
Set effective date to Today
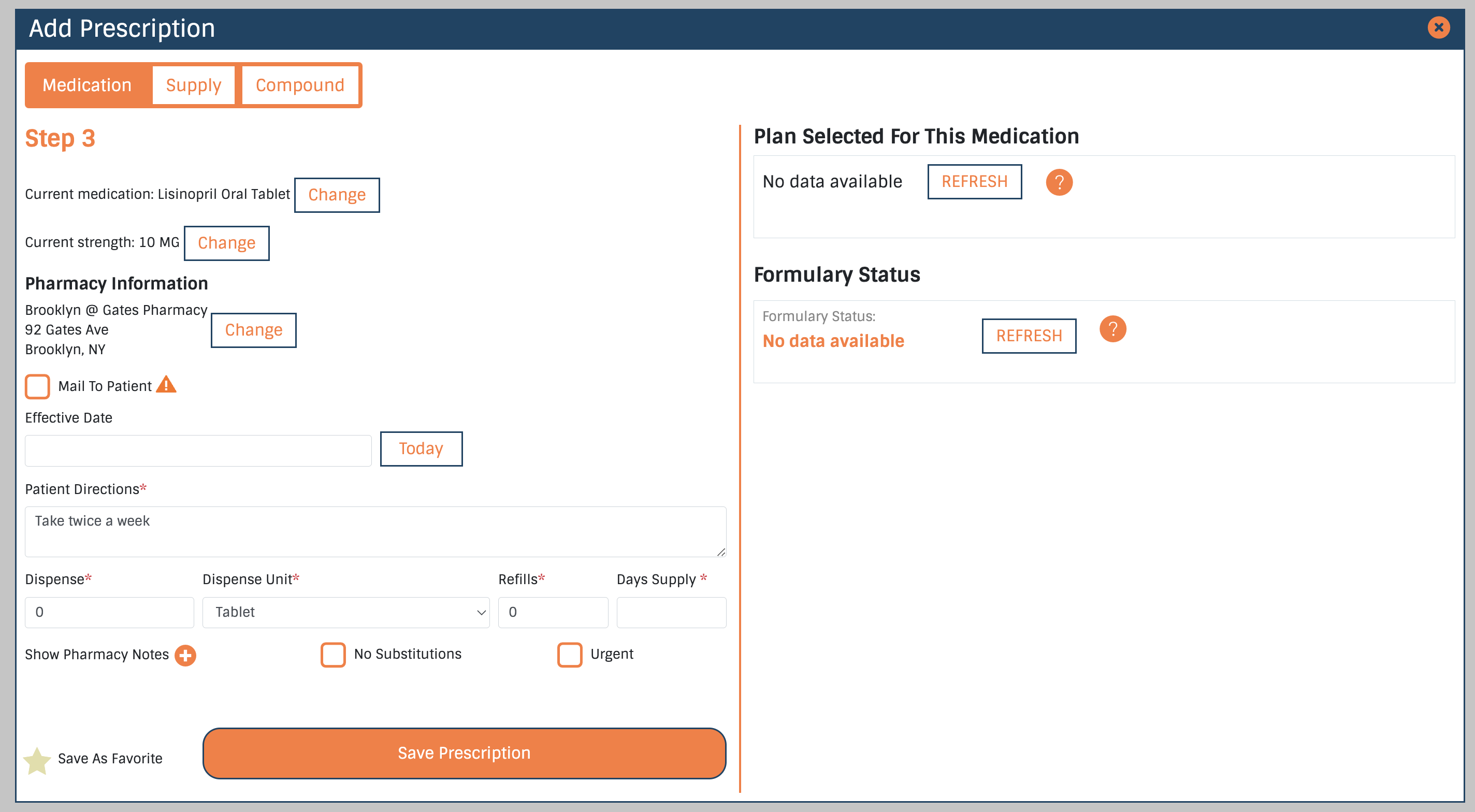point(422,449)
